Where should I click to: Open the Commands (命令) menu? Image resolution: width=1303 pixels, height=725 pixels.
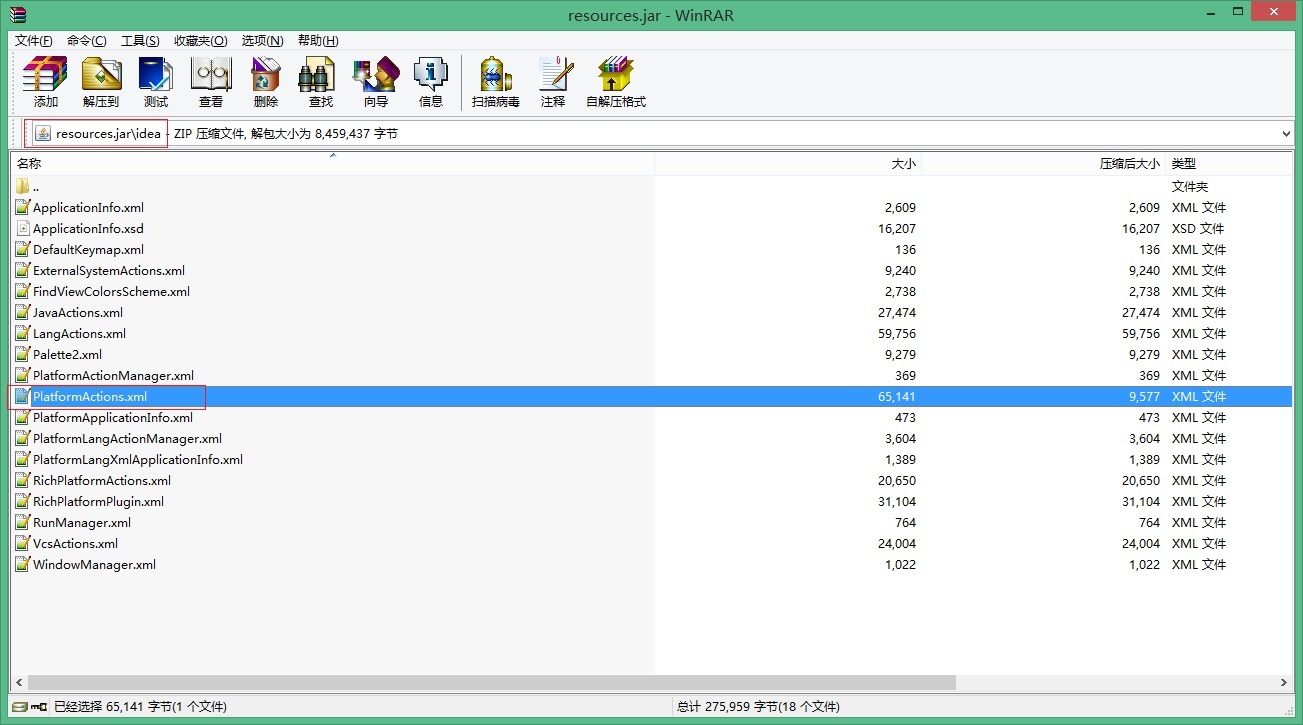87,41
